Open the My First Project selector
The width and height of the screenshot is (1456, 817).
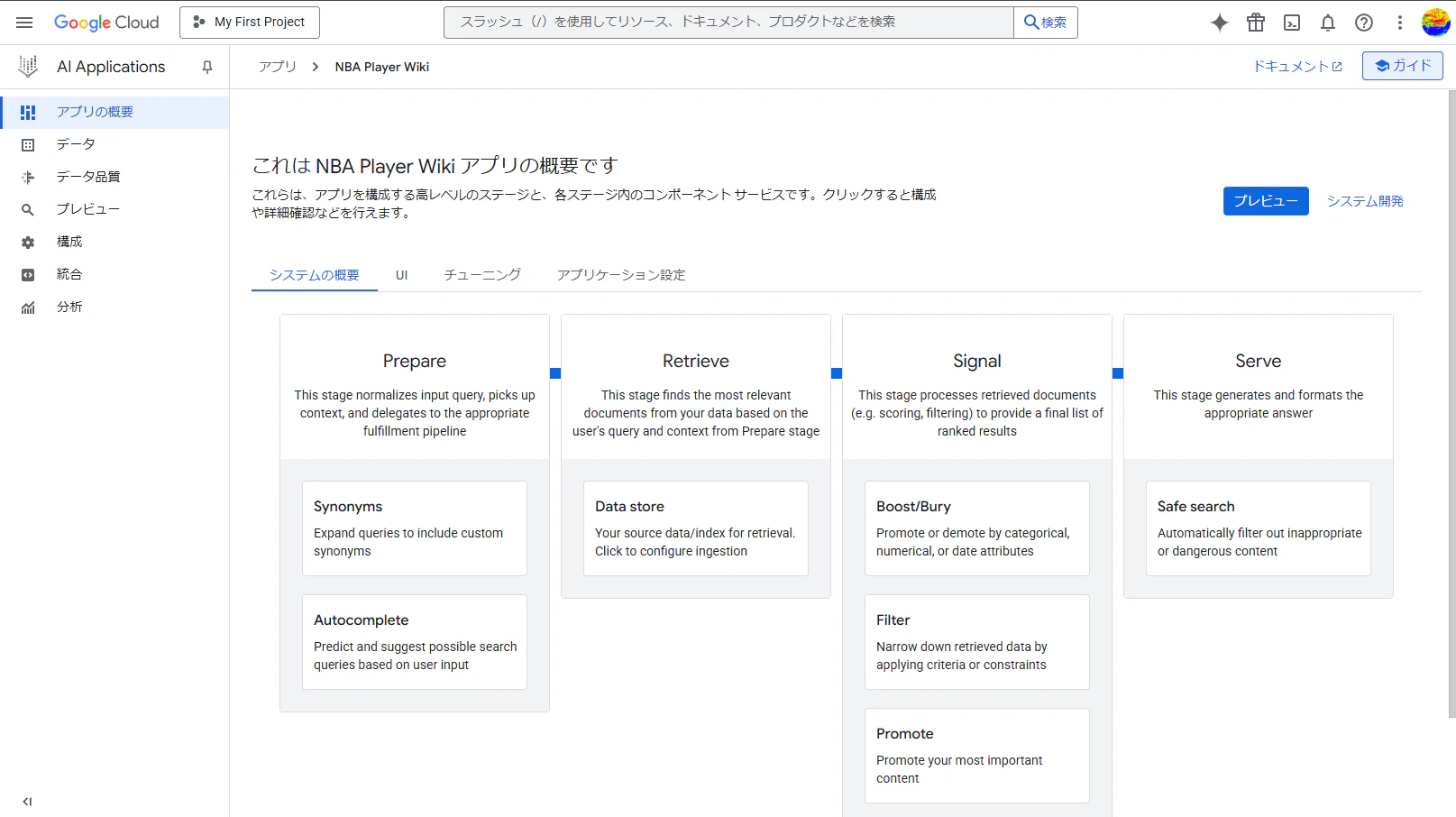coord(250,23)
